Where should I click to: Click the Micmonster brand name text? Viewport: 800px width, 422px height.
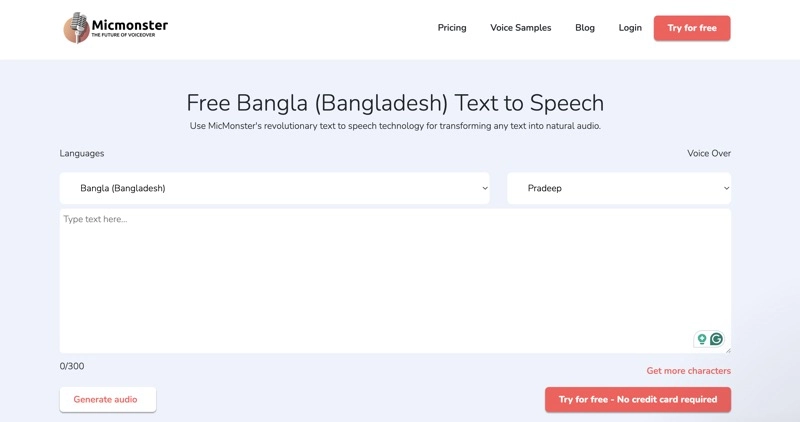point(130,23)
